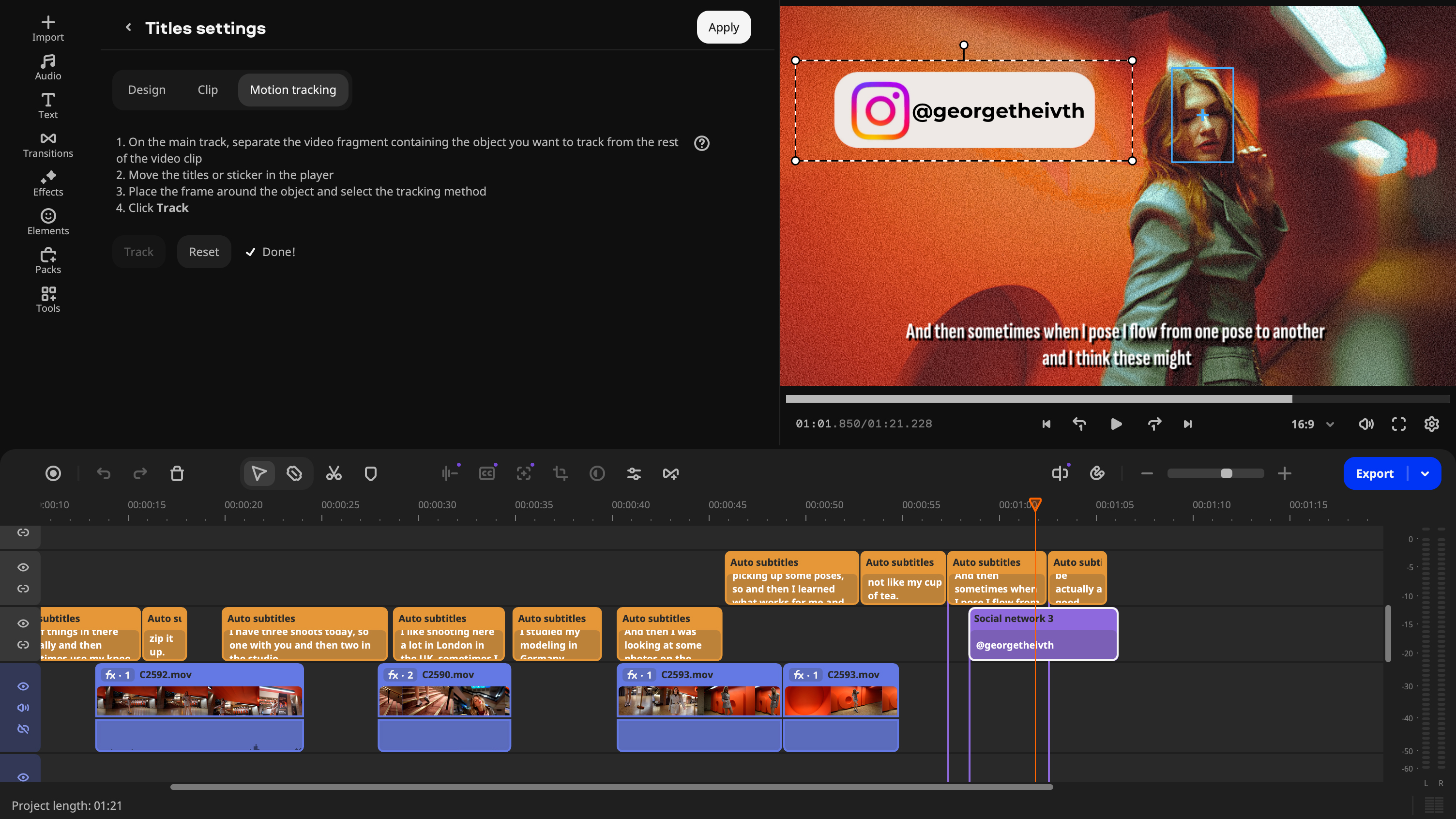Click the timeline zoom slider handle

tap(1226, 473)
